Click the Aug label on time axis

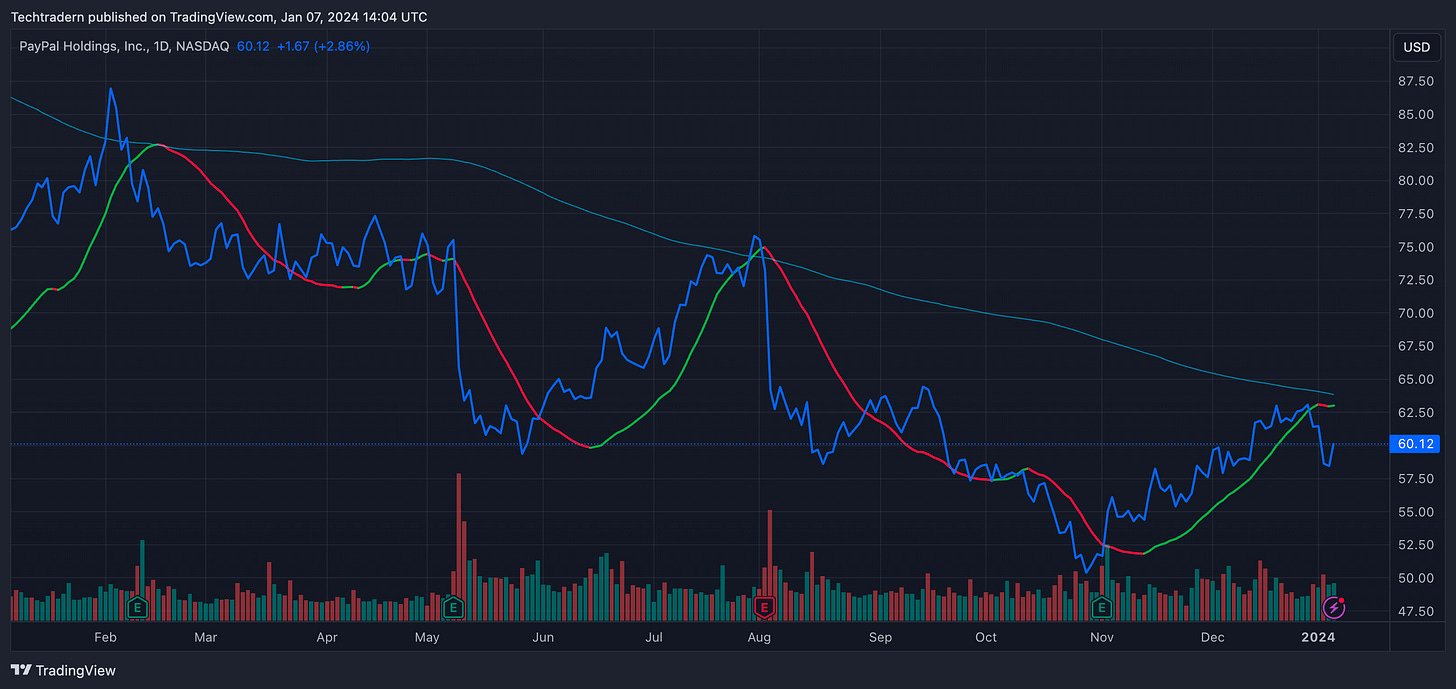point(759,636)
